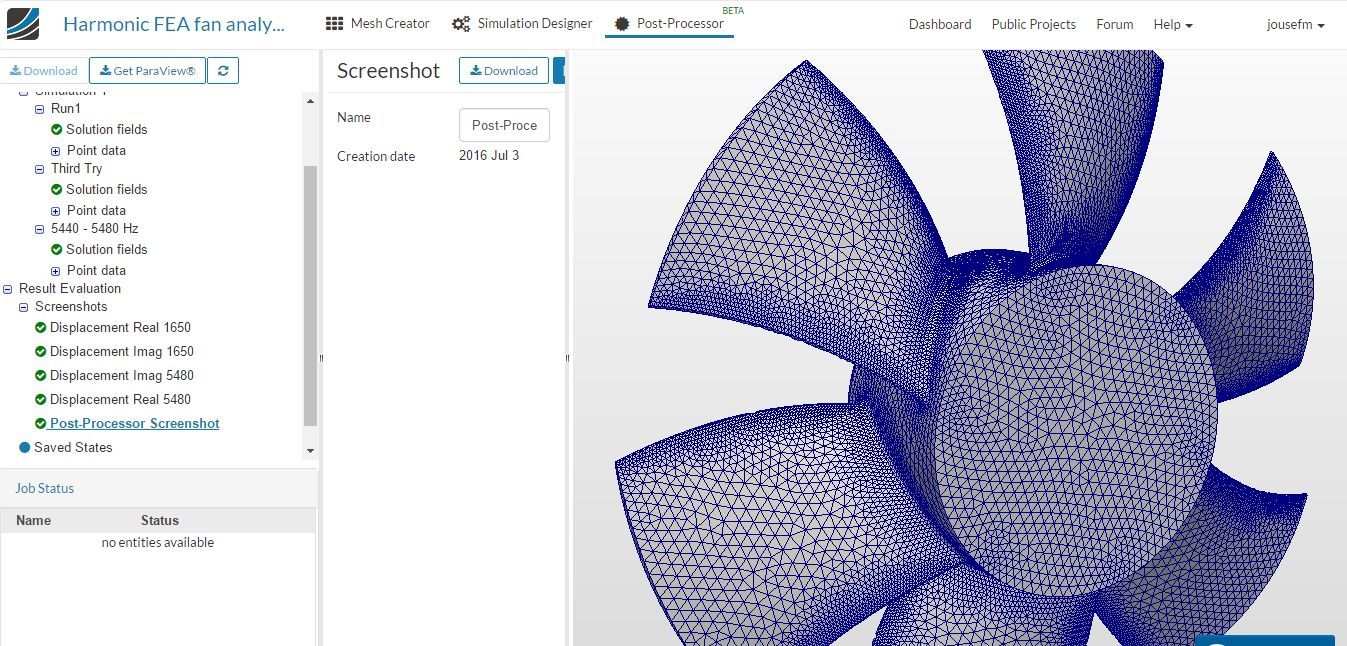Click the tree panel scrollbar thumb
Viewport: 1347px width, 646px height.
tap(310, 295)
